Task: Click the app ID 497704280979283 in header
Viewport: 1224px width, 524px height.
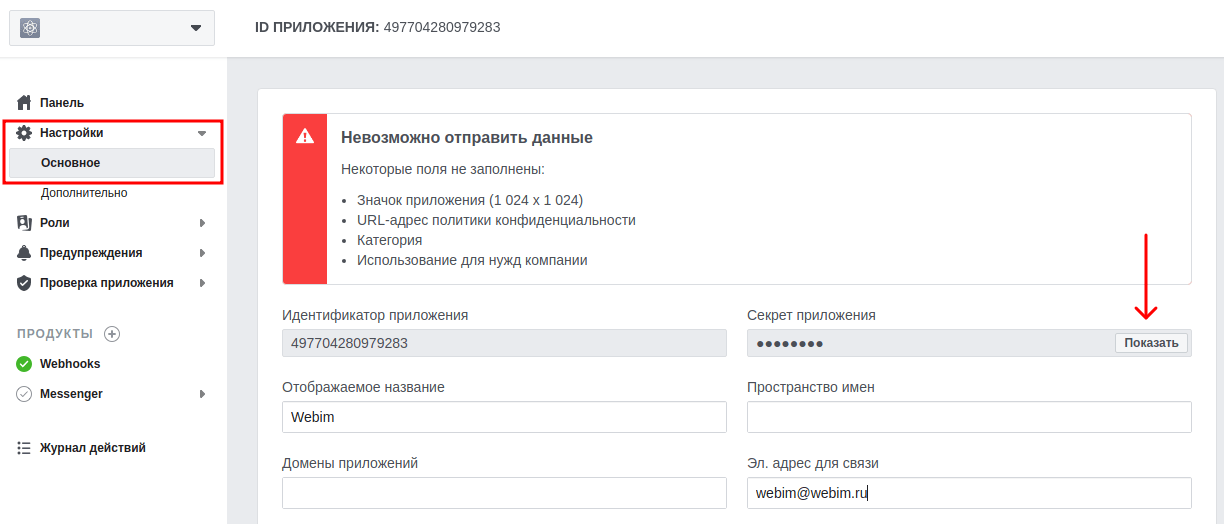Action: click(x=442, y=27)
